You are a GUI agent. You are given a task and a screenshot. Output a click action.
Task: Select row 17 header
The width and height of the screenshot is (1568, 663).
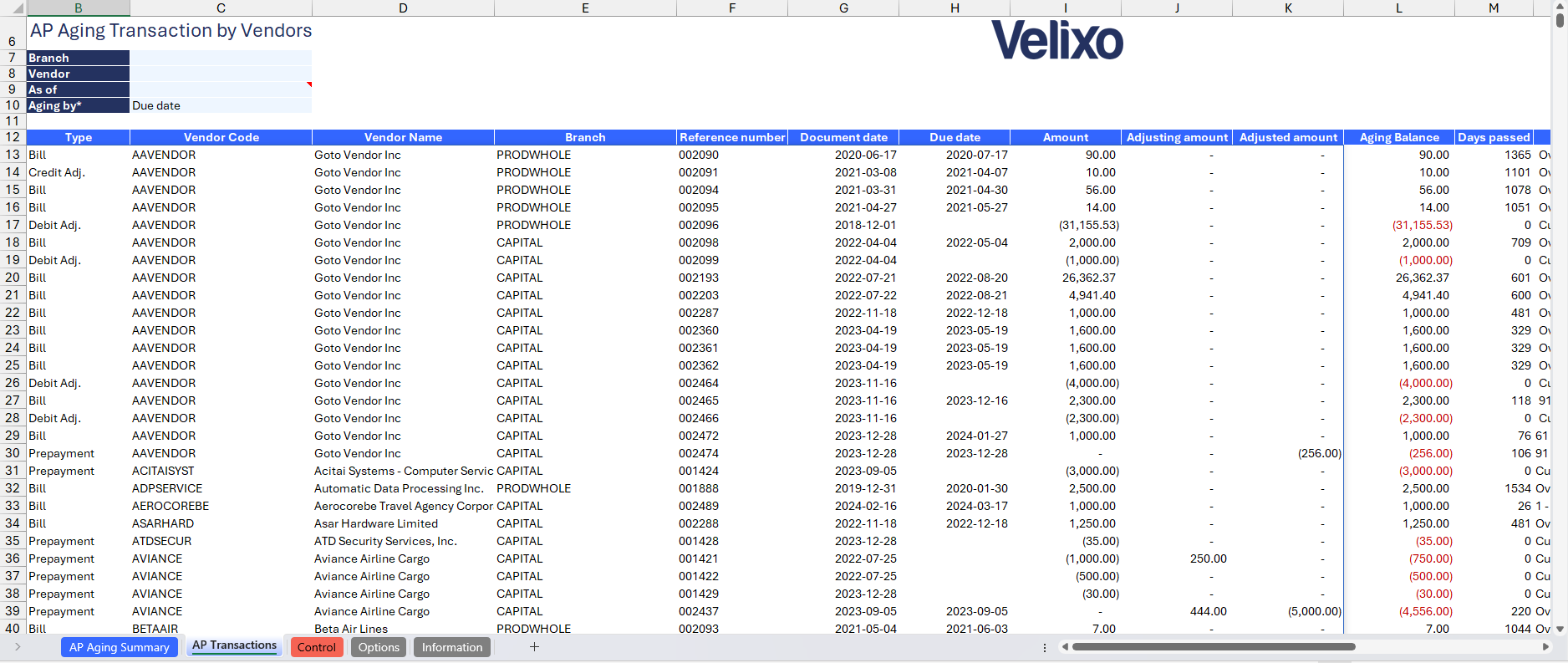point(13,225)
